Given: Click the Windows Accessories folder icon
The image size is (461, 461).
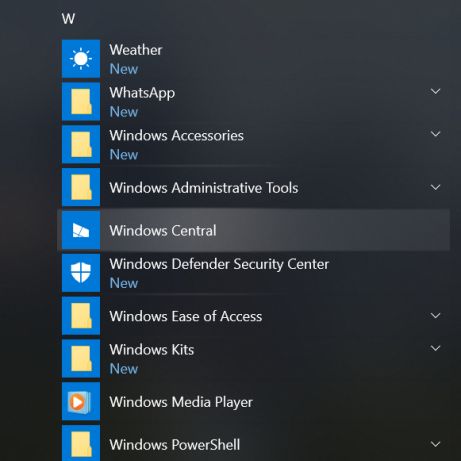Looking at the screenshot, I should pyautogui.click(x=81, y=145).
